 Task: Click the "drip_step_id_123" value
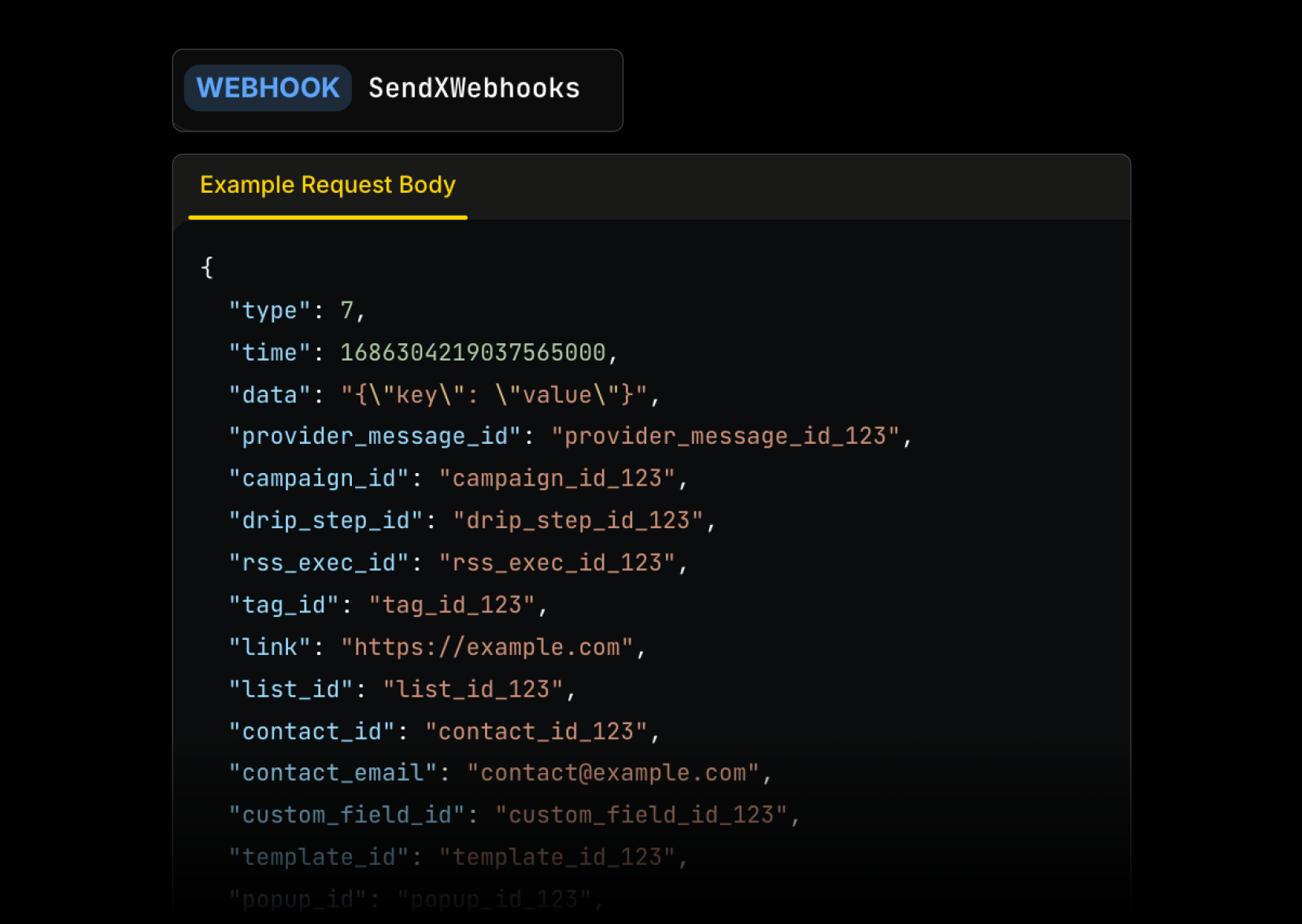point(579,521)
